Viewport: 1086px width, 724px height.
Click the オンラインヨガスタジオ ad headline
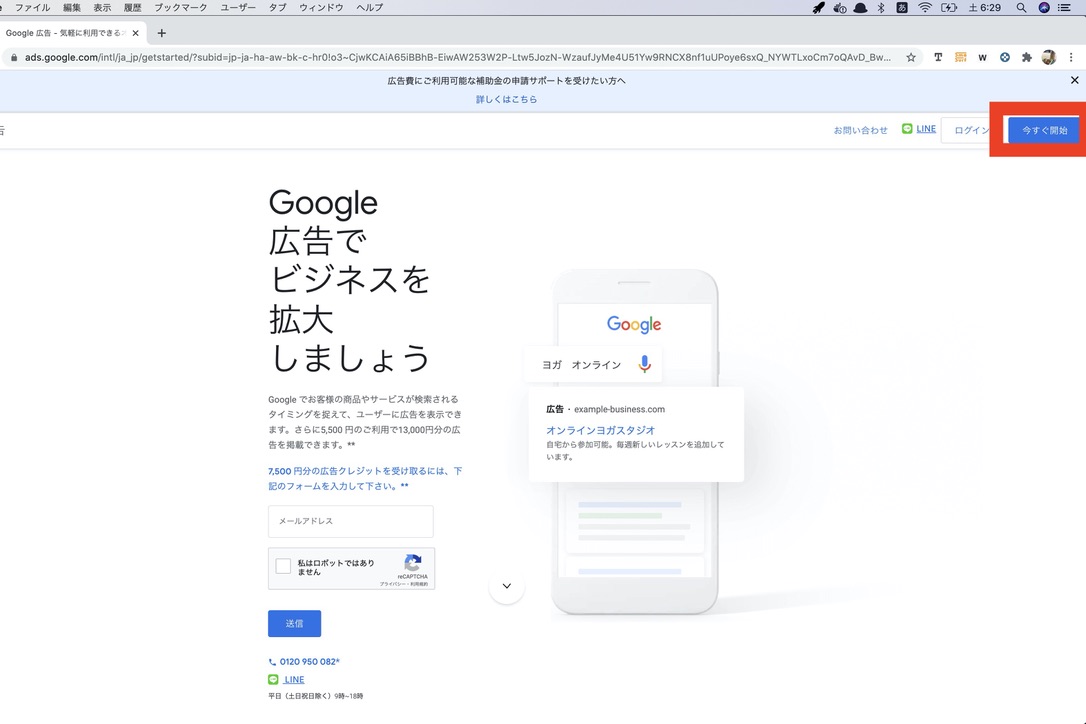click(x=600, y=430)
